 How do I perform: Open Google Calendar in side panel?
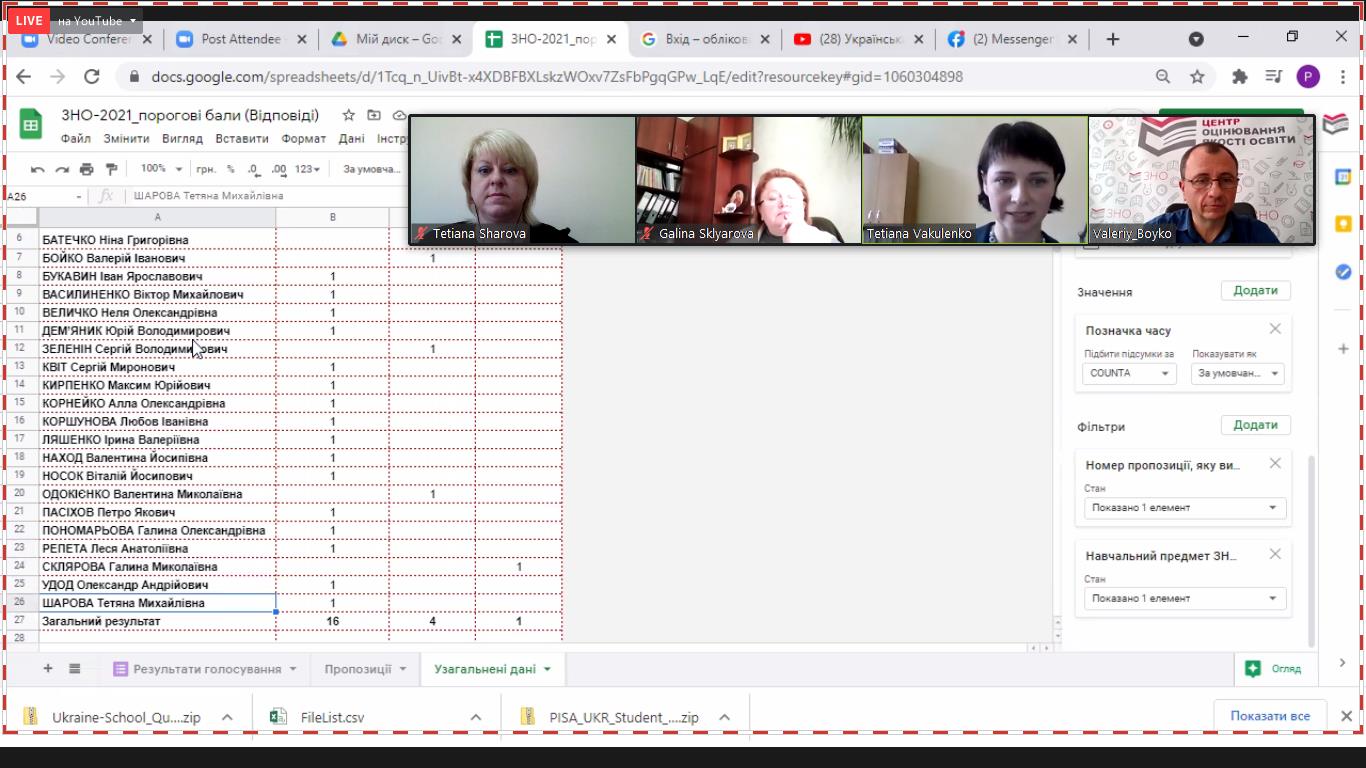click(1343, 177)
